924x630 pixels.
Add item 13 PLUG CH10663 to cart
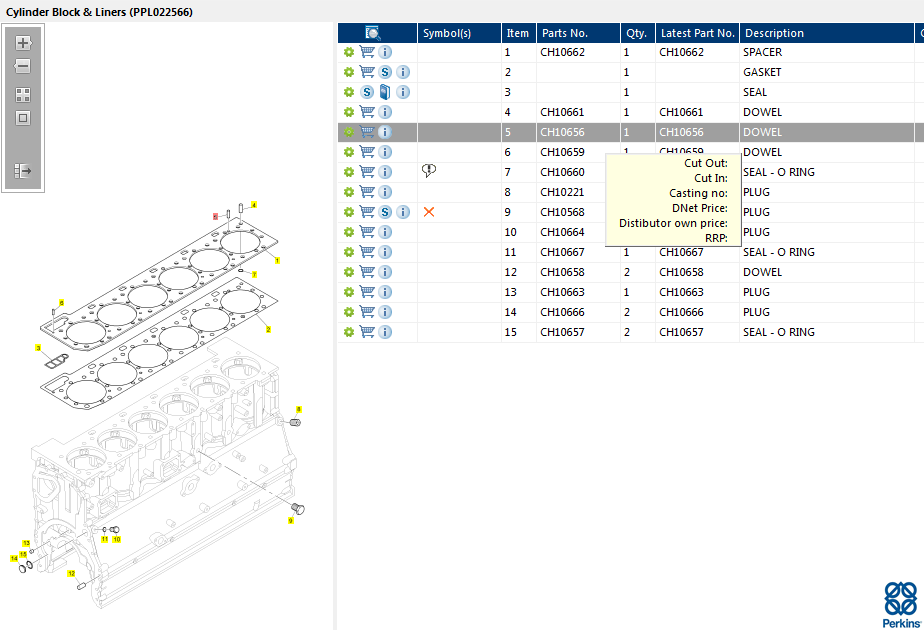pos(367,292)
